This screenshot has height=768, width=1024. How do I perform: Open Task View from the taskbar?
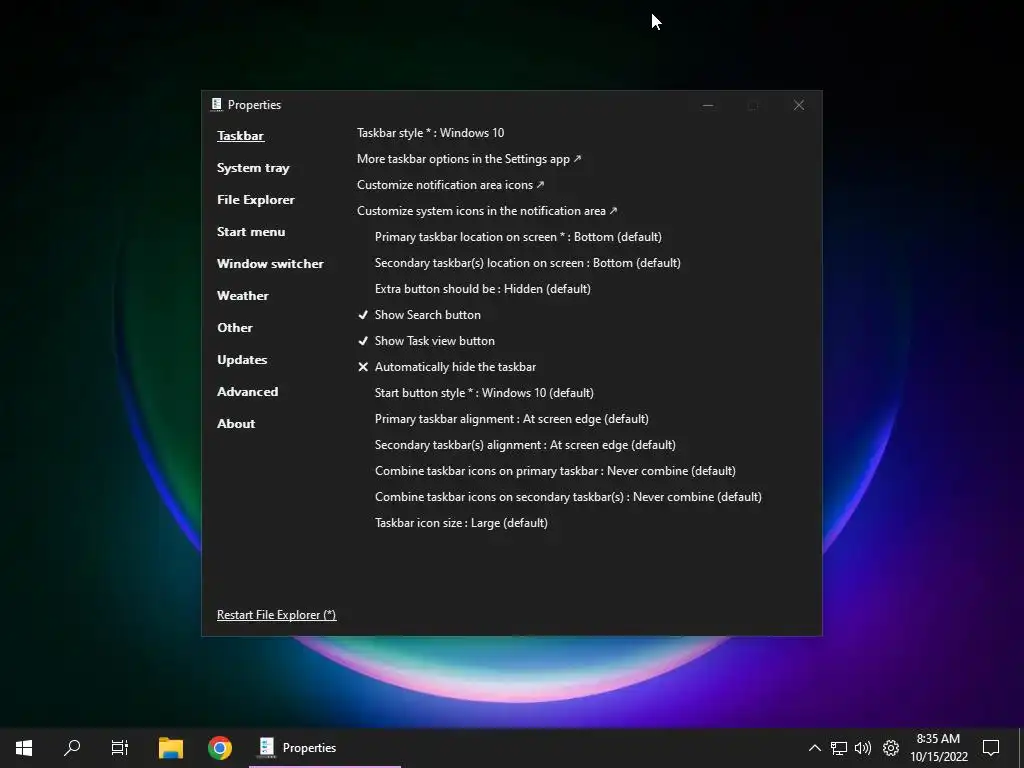tap(120, 748)
